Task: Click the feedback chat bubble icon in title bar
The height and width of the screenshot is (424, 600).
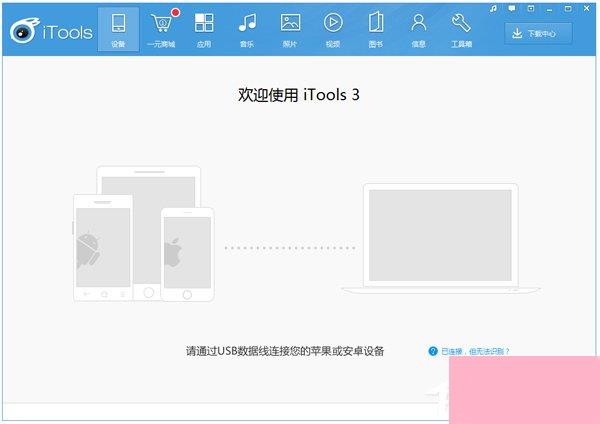Action: [512, 8]
